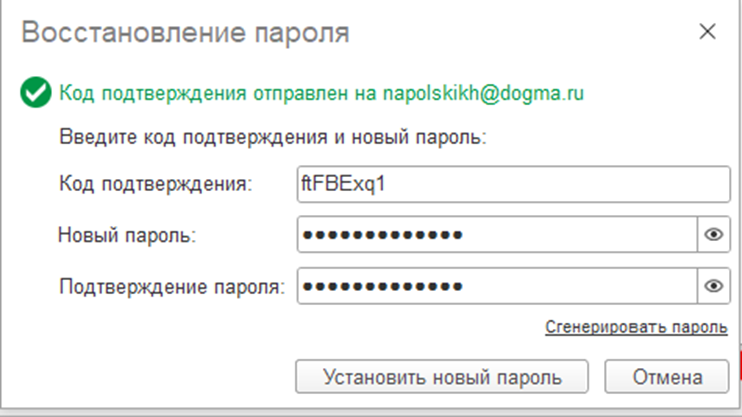Click the masked dots in Подтверждение пароля

tap(382, 287)
